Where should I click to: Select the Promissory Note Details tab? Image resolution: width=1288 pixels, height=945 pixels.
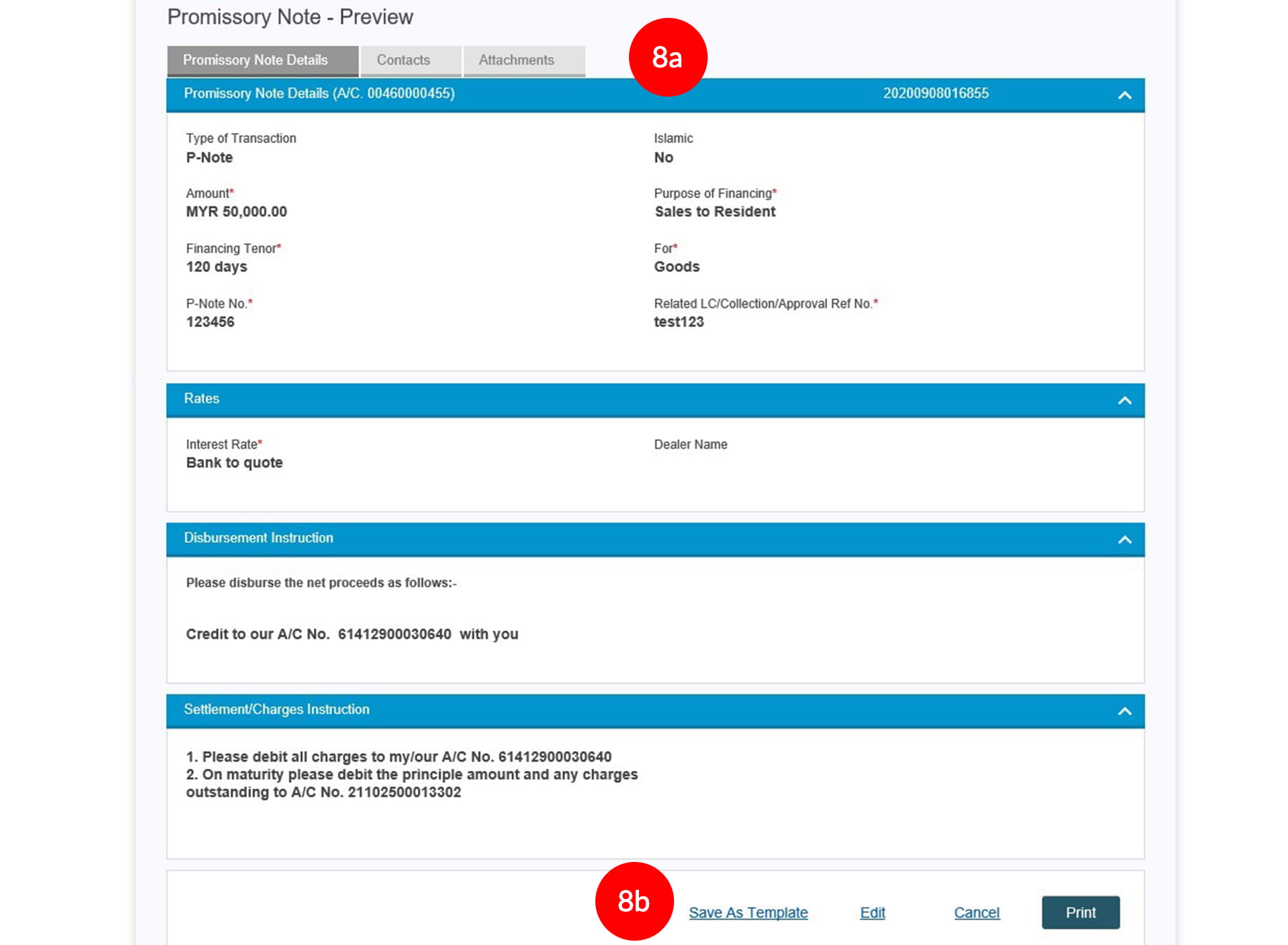coord(255,60)
